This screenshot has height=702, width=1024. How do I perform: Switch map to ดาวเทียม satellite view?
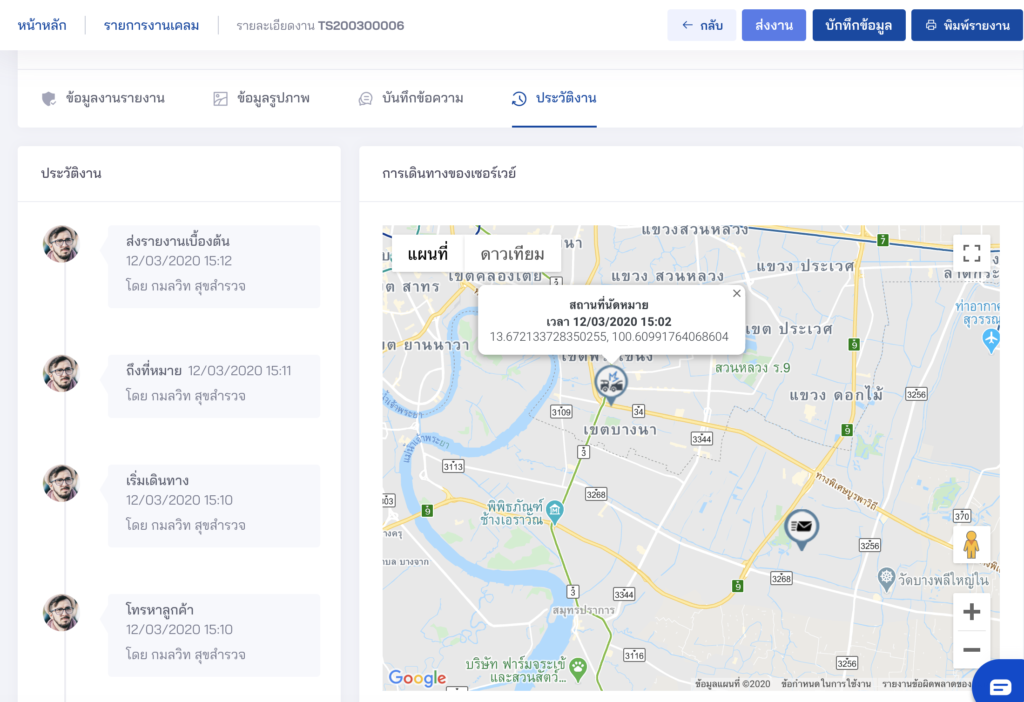point(513,253)
